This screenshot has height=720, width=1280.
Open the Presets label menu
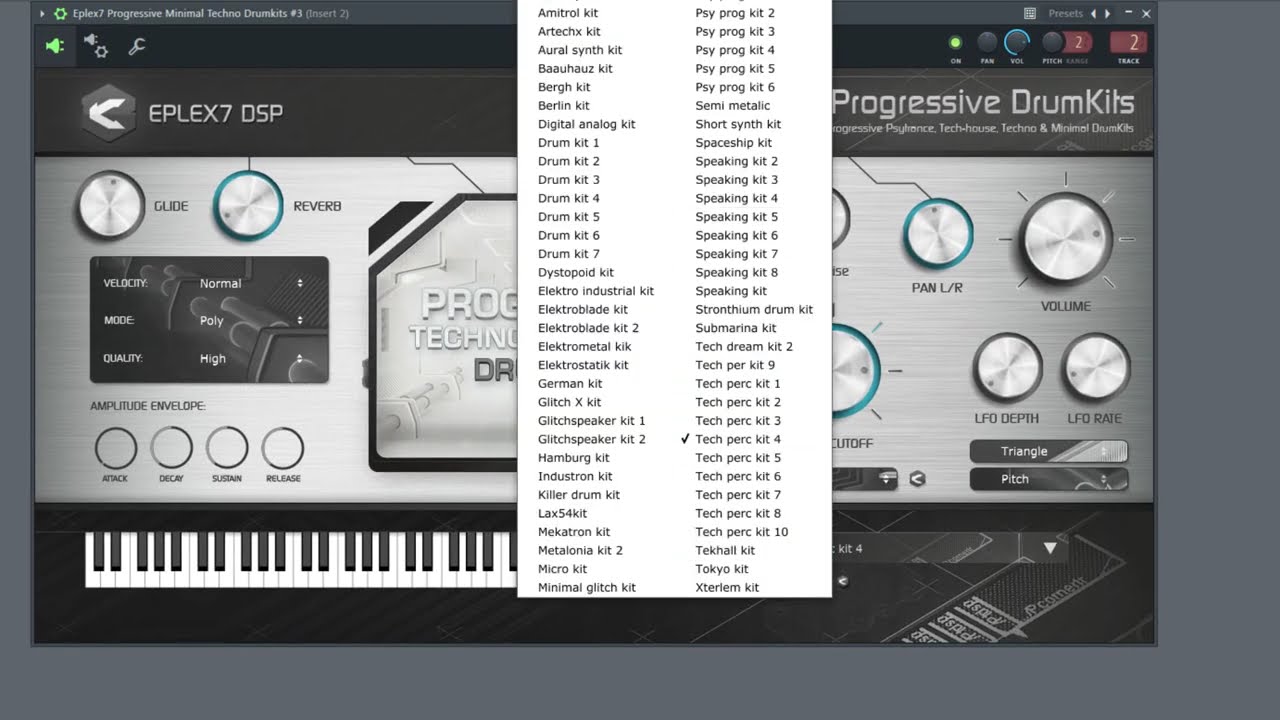(1065, 14)
